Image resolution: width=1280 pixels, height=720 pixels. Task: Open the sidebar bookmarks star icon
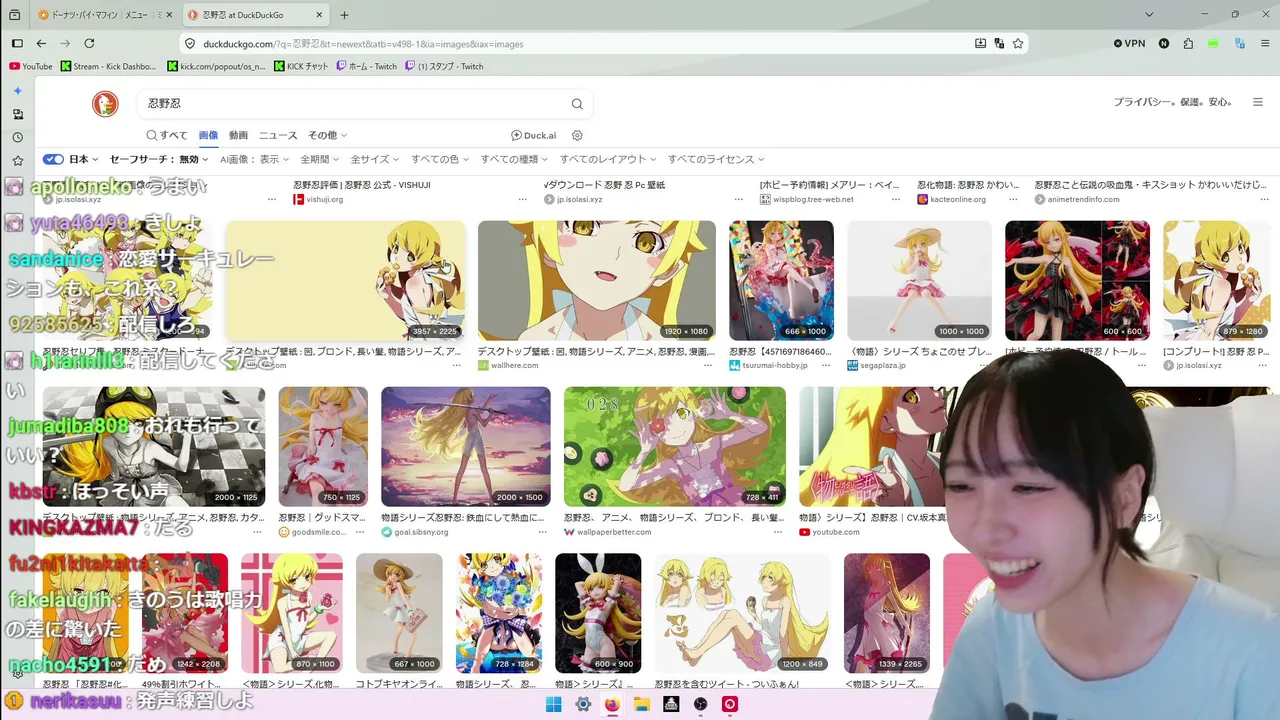pyautogui.click(x=17, y=160)
